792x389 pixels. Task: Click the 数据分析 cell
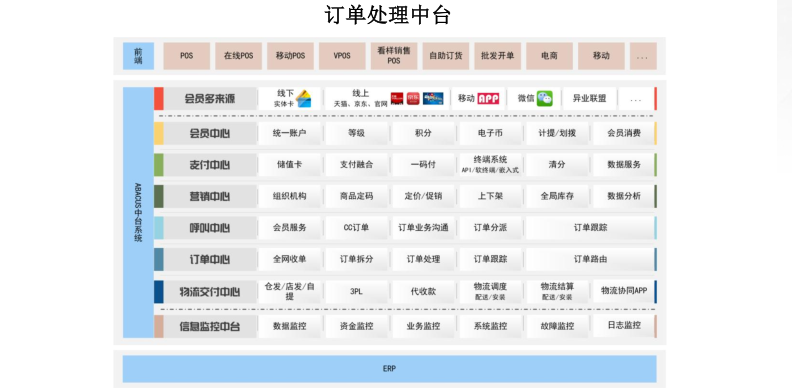click(x=624, y=196)
